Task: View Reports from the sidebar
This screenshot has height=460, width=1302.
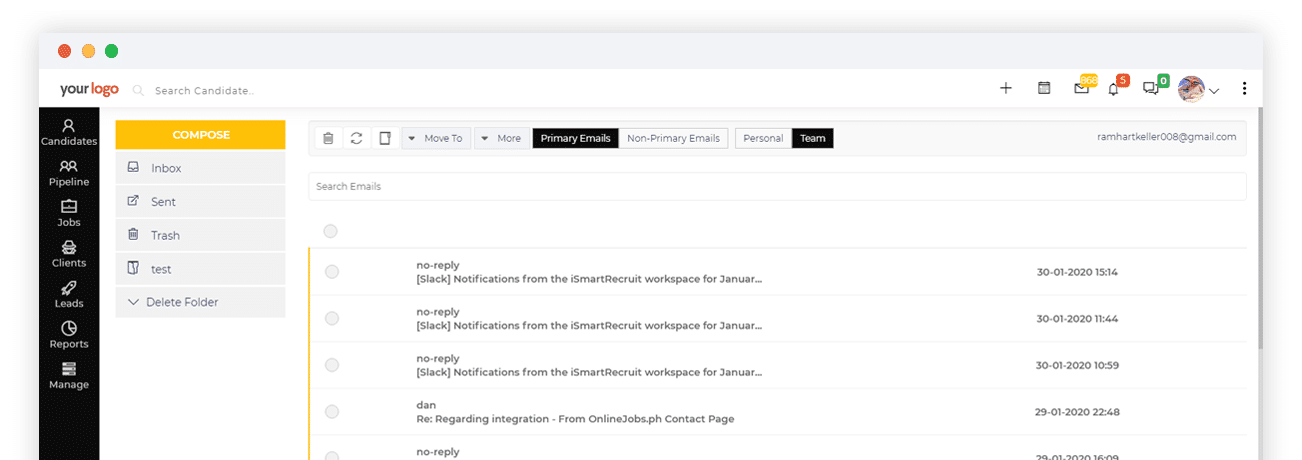Action: point(68,335)
